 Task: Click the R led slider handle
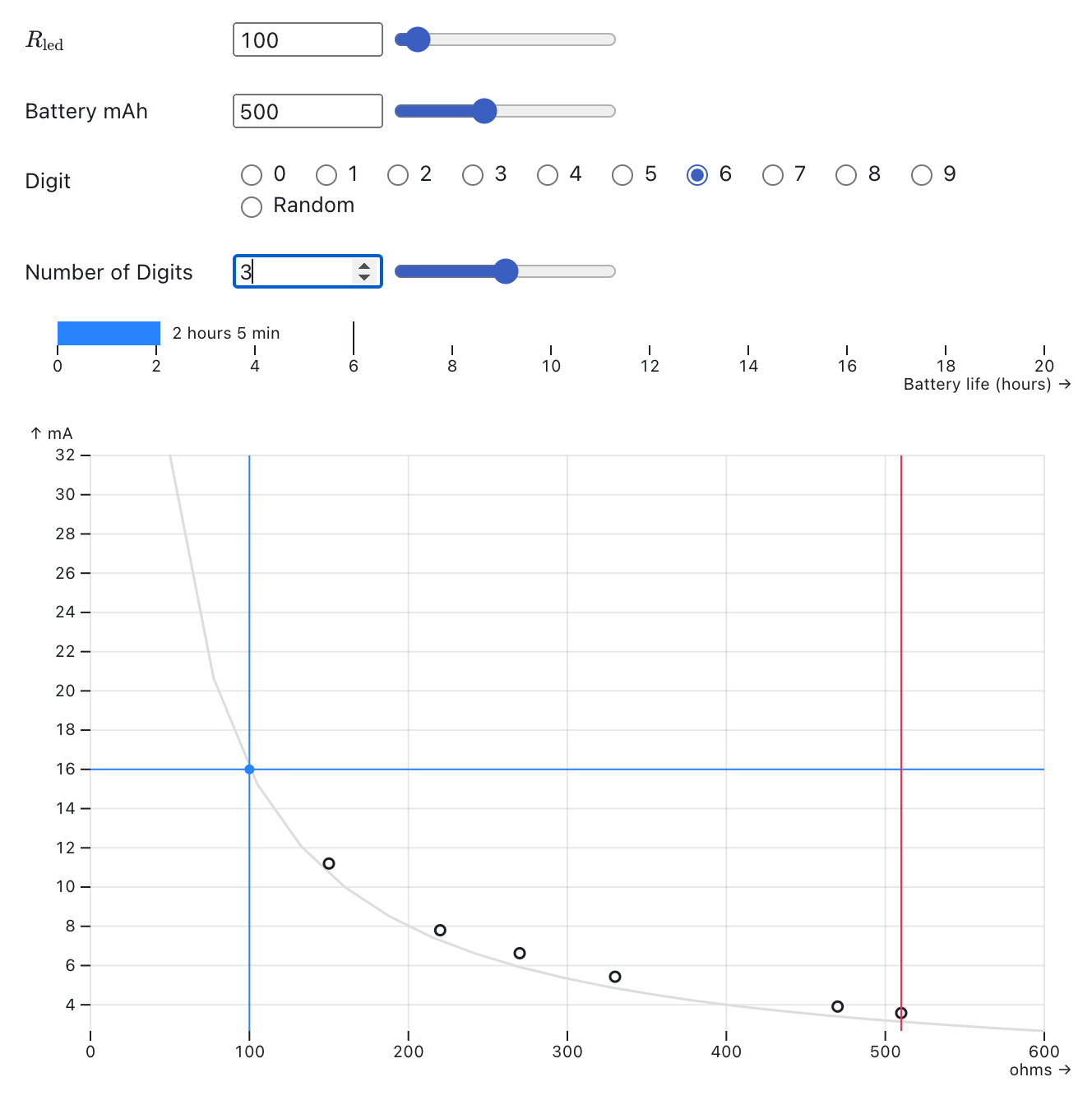pyautogui.click(x=418, y=39)
